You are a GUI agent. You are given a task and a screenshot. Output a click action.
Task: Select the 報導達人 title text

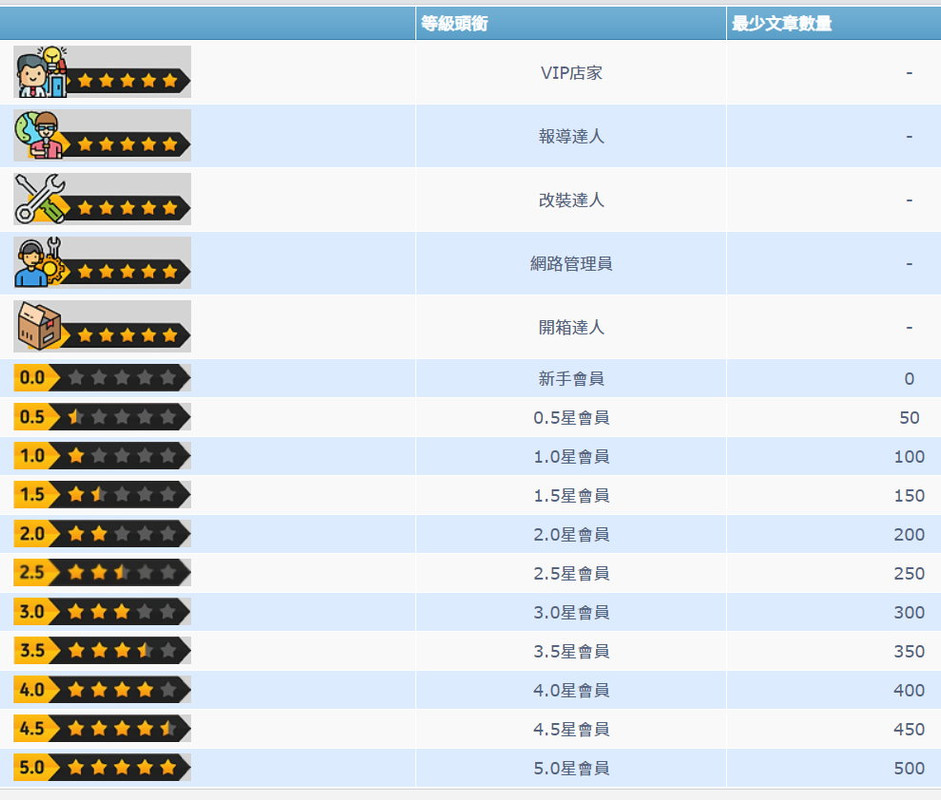pyautogui.click(x=571, y=137)
